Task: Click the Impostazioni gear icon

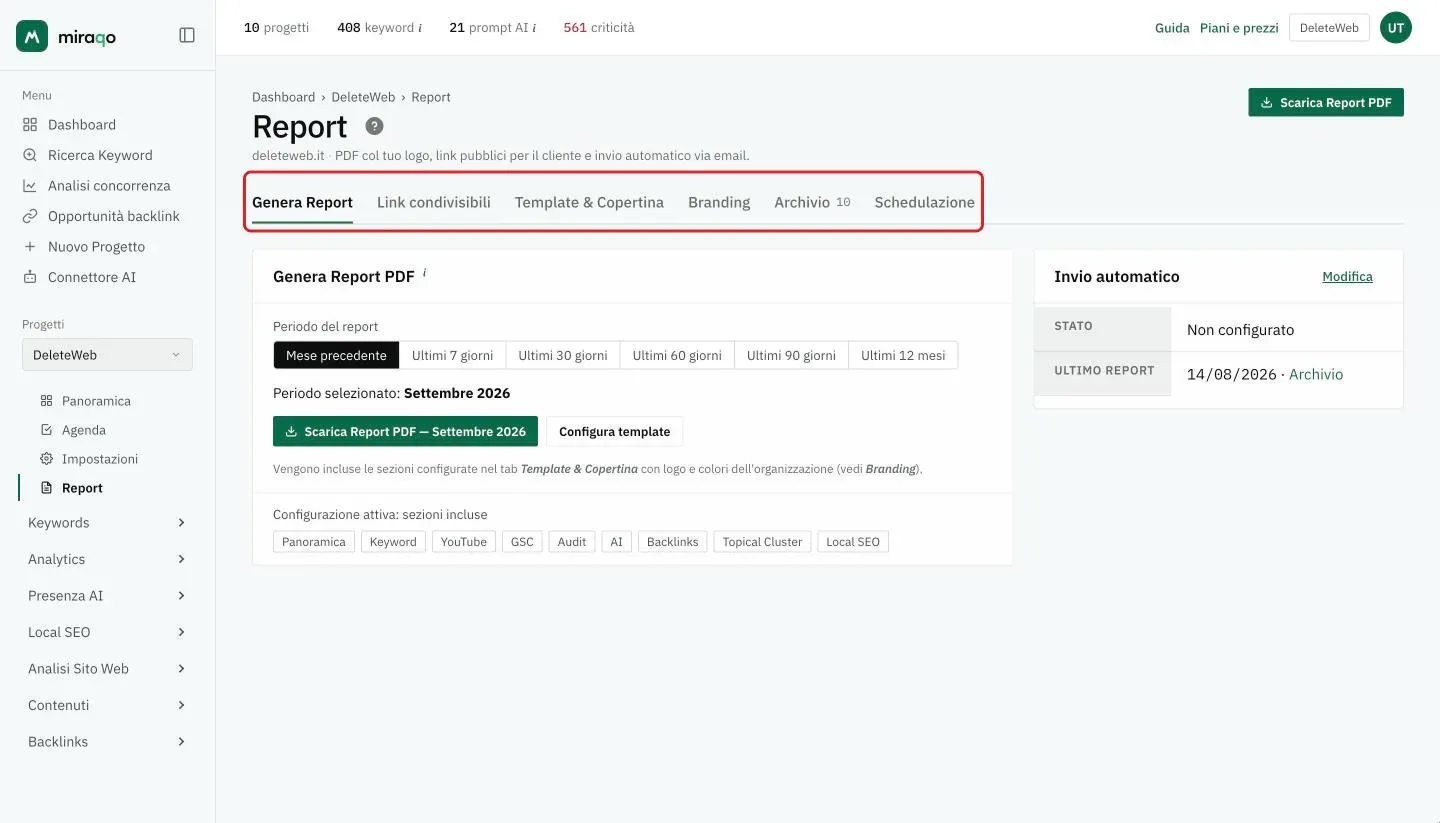Action: [46, 459]
